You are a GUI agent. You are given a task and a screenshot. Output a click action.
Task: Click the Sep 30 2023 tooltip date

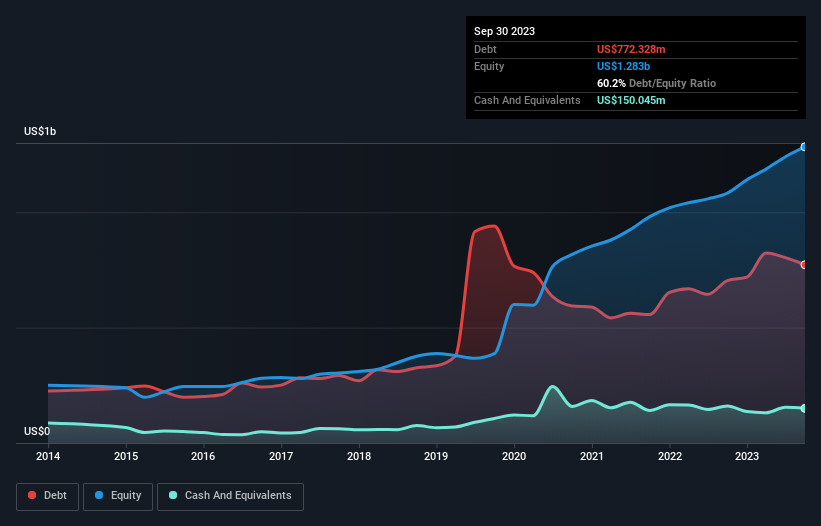(504, 31)
